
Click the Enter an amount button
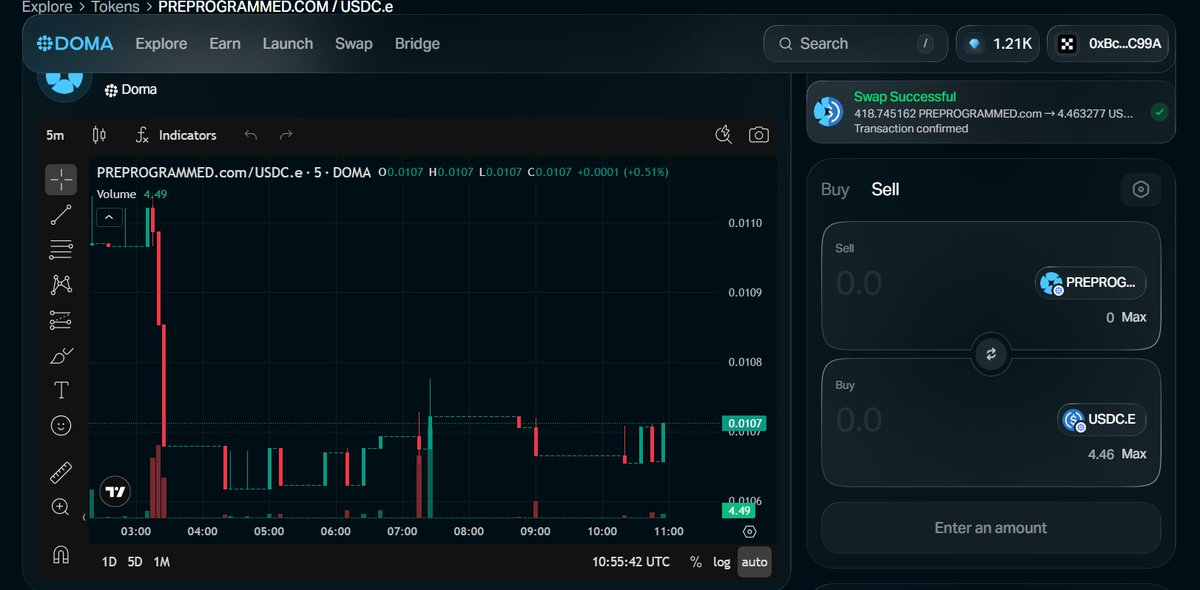[991, 528]
